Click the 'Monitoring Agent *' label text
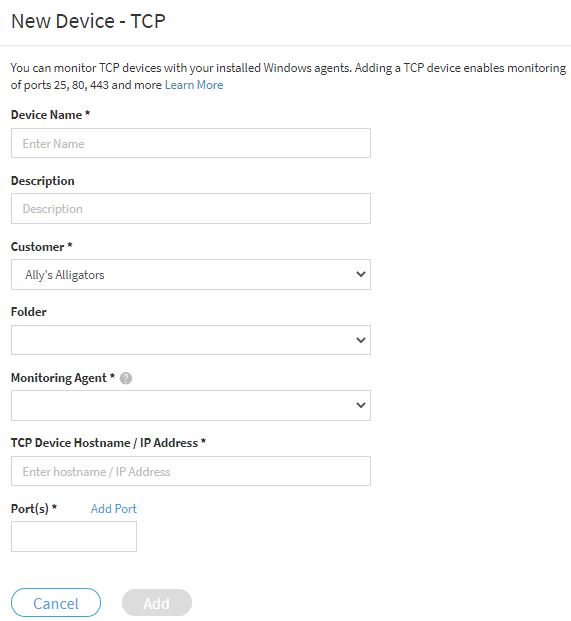This screenshot has height=621, width=571. click(63, 378)
